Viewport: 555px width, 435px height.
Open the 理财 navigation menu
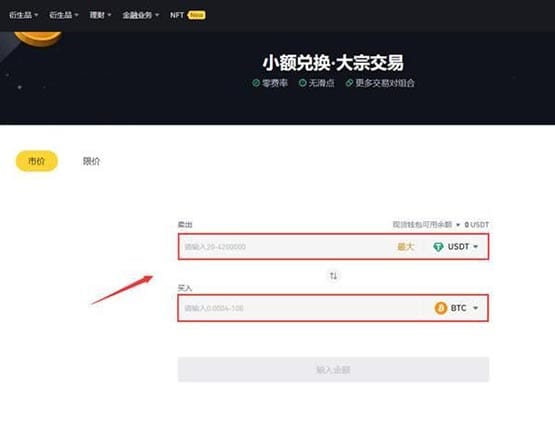100,15
